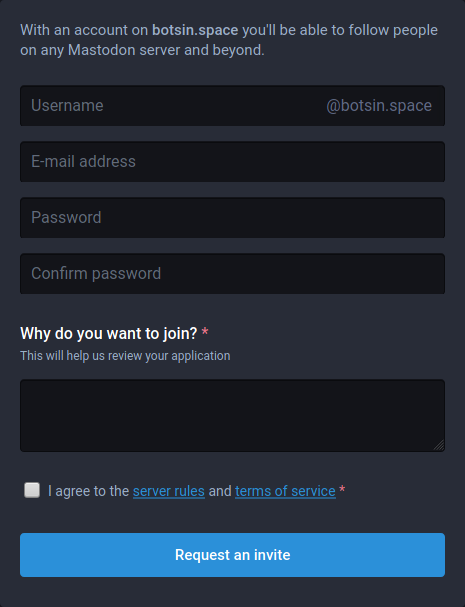Click the @botsin.space domain suffix
The width and height of the screenshot is (465, 607).
[x=379, y=106]
